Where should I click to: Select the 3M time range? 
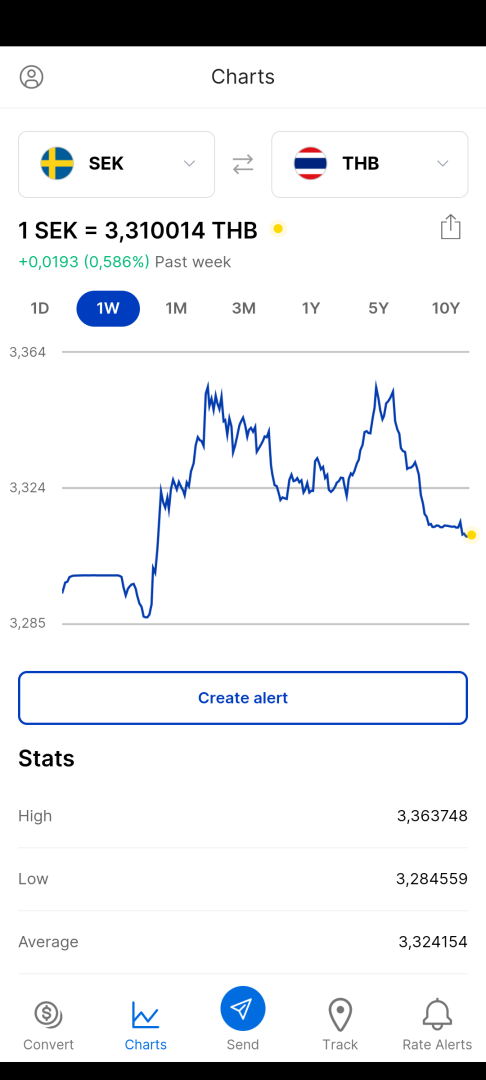pos(244,309)
